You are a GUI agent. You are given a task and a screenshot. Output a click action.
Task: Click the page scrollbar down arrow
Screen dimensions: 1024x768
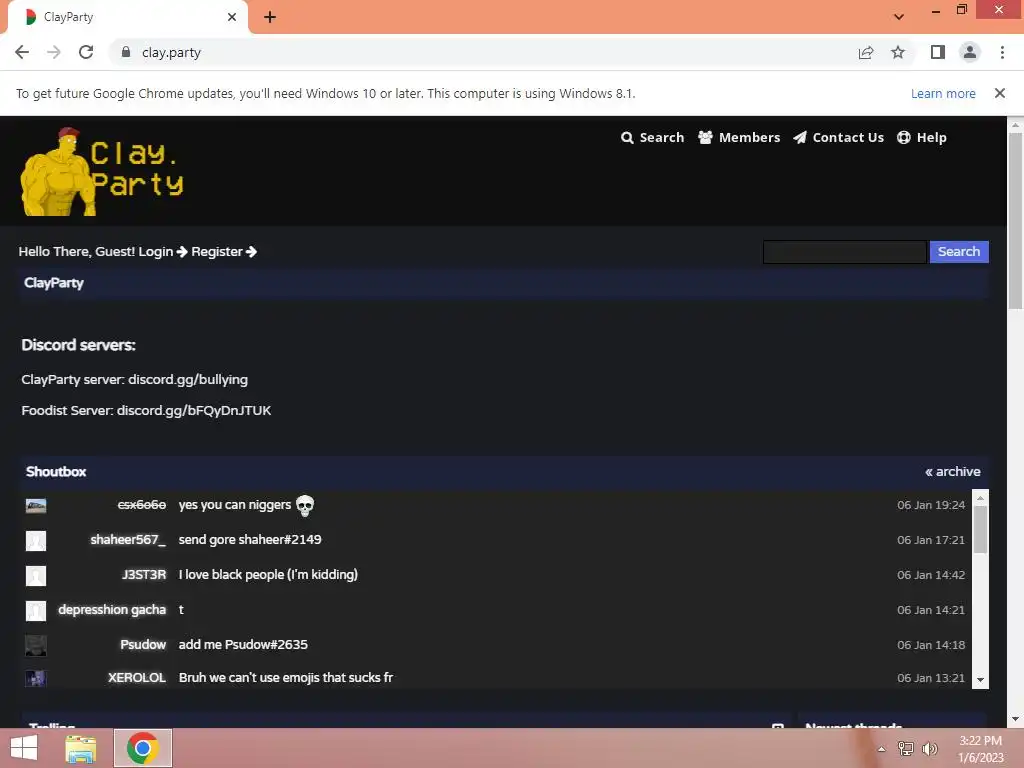pyautogui.click(x=1016, y=719)
